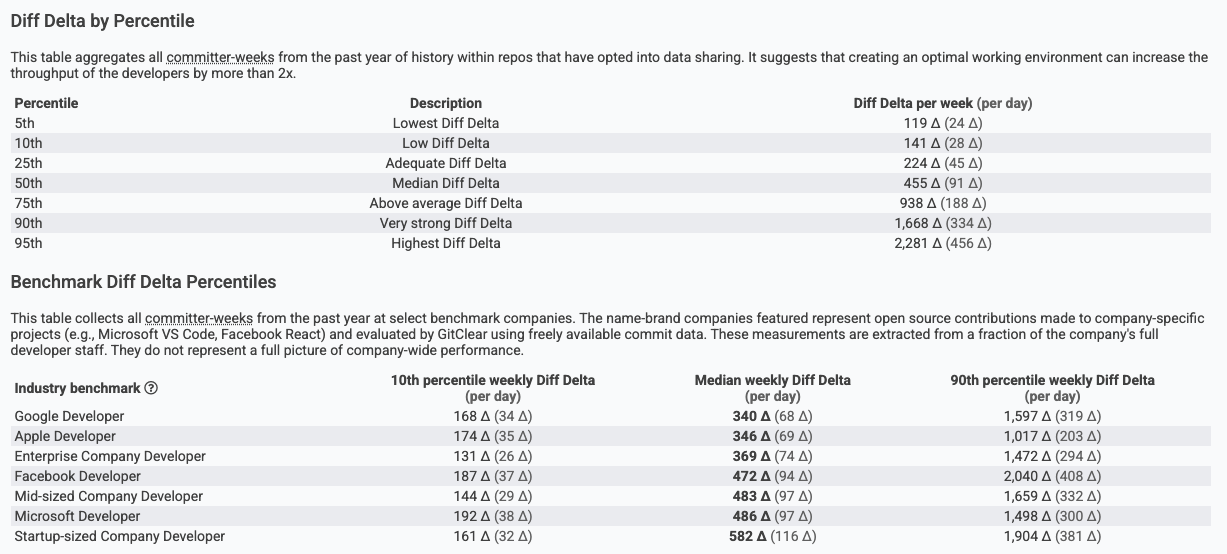Click the help icon beside Industry benchmark
Viewport: 1227px width, 554px height.
coord(152,389)
